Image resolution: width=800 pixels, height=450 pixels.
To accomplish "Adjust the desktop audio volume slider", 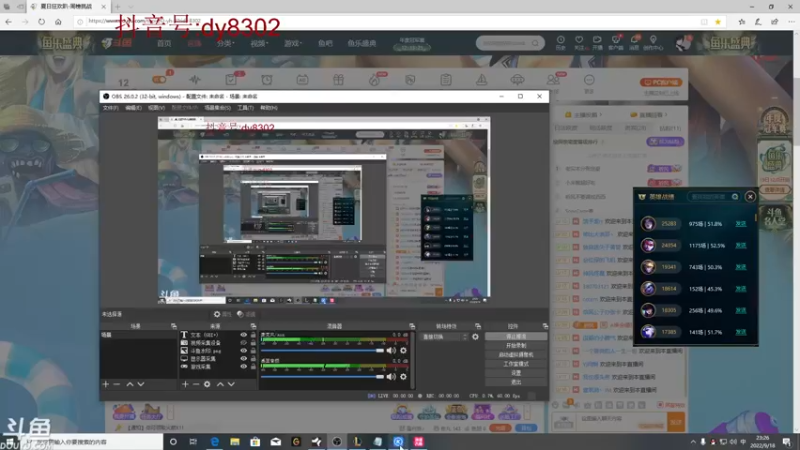I will click(x=322, y=377).
